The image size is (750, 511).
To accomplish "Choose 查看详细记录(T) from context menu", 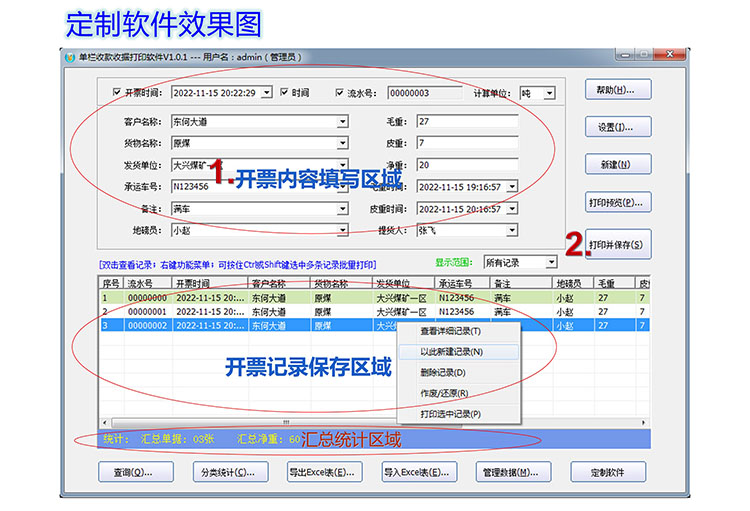I will [459, 331].
